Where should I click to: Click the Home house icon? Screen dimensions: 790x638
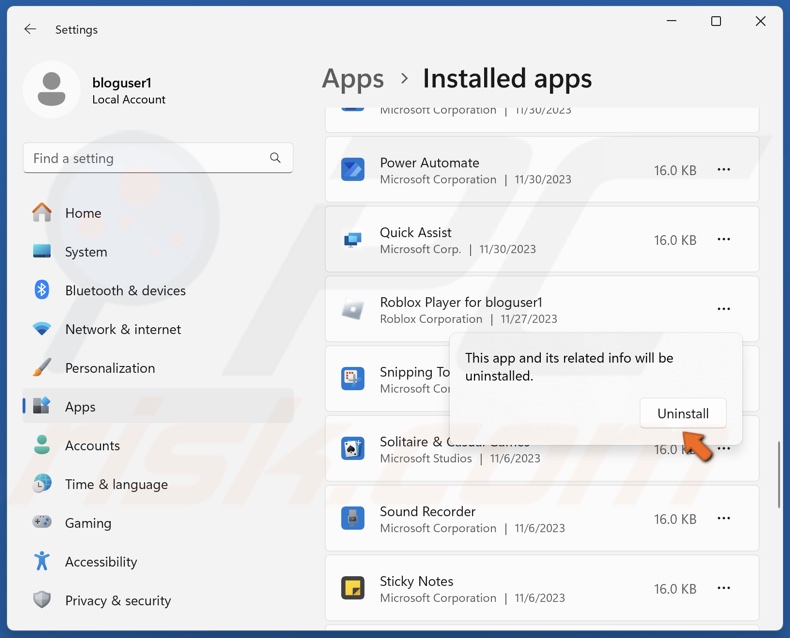42,213
